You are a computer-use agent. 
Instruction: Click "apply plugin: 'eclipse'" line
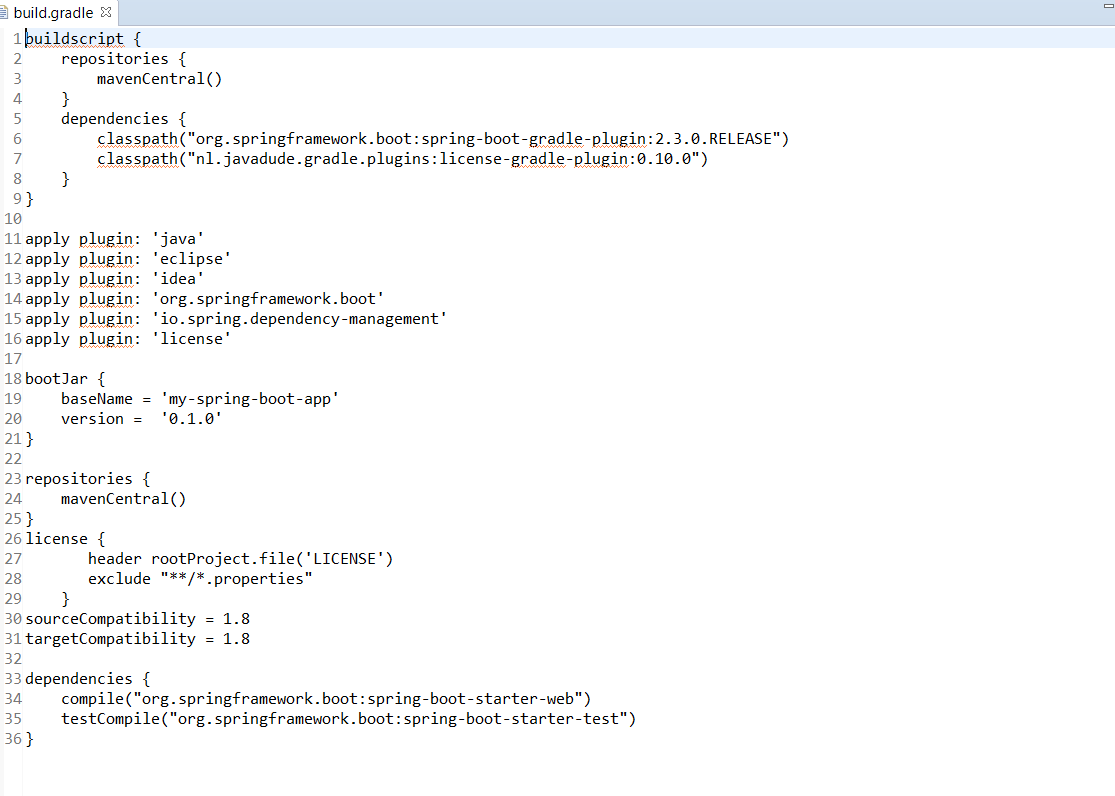click(128, 259)
